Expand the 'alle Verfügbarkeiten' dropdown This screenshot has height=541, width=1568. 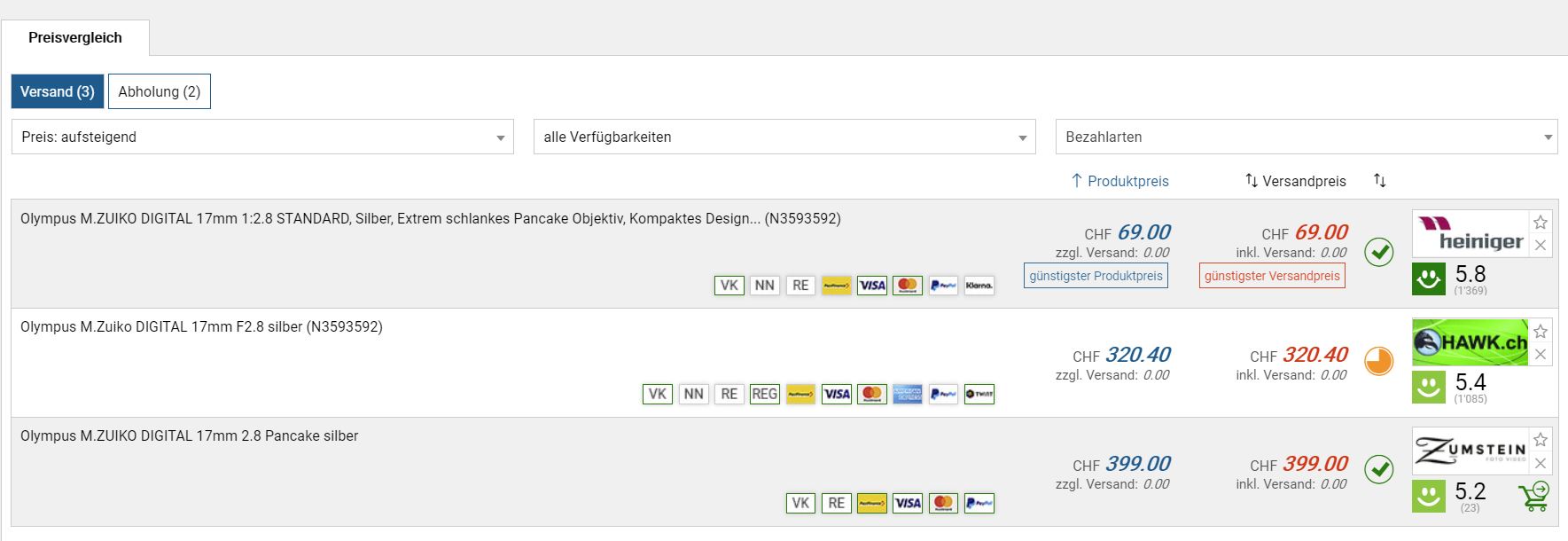(784, 137)
